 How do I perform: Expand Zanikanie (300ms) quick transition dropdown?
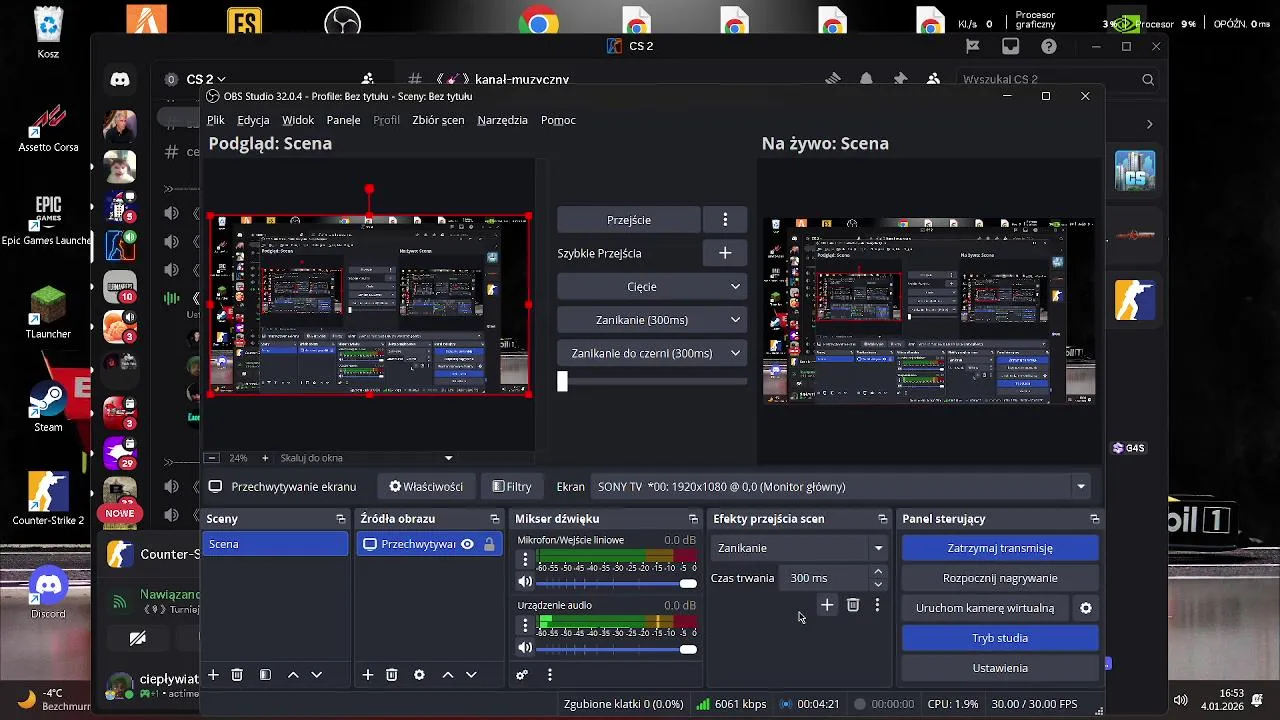[x=735, y=320]
